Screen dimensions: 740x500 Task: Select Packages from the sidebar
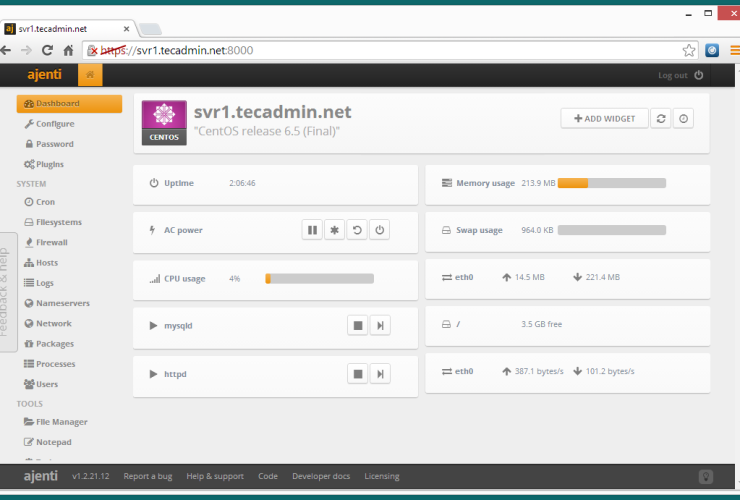[x=54, y=344]
